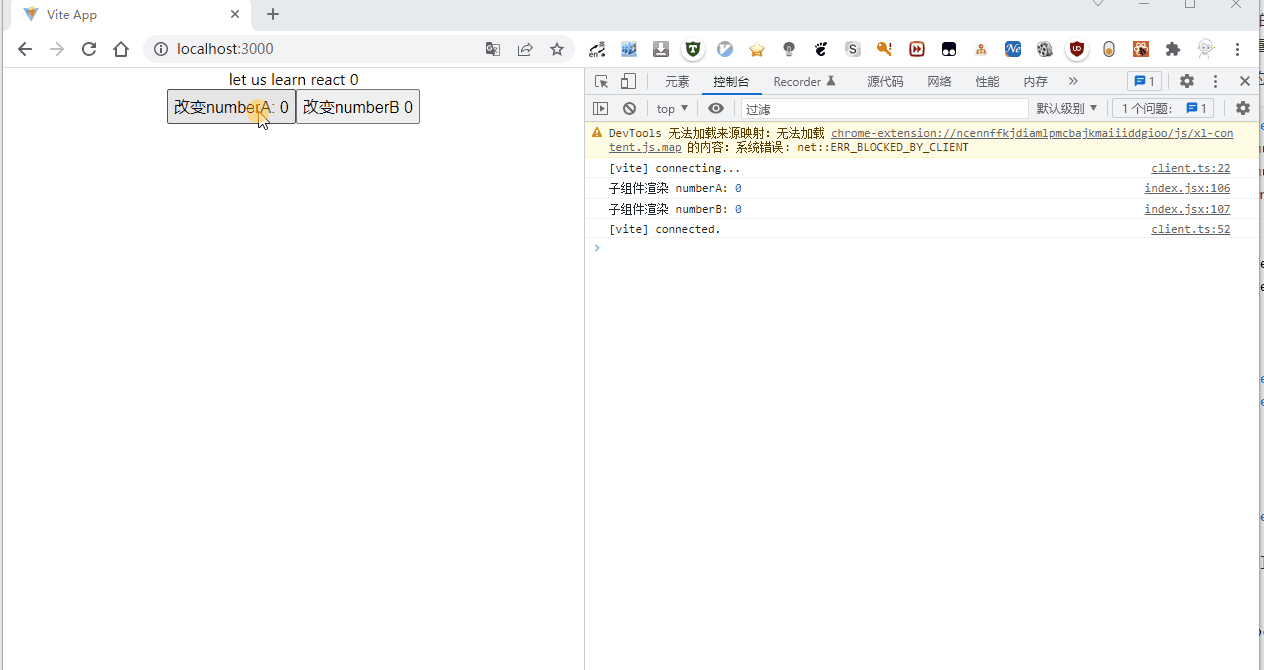The width and height of the screenshot is (1264, 670).
Task: Click the green T shield extension
Action: click(x=692, y=49)
